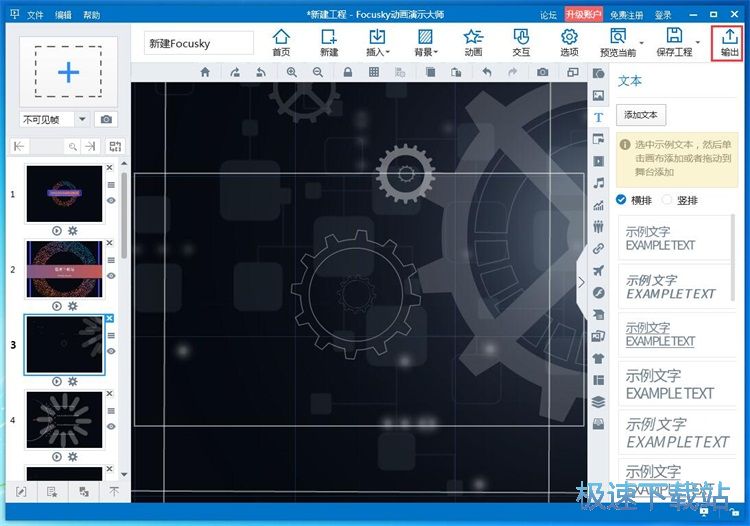Collapse the right panel with arrow

[581, 282]
